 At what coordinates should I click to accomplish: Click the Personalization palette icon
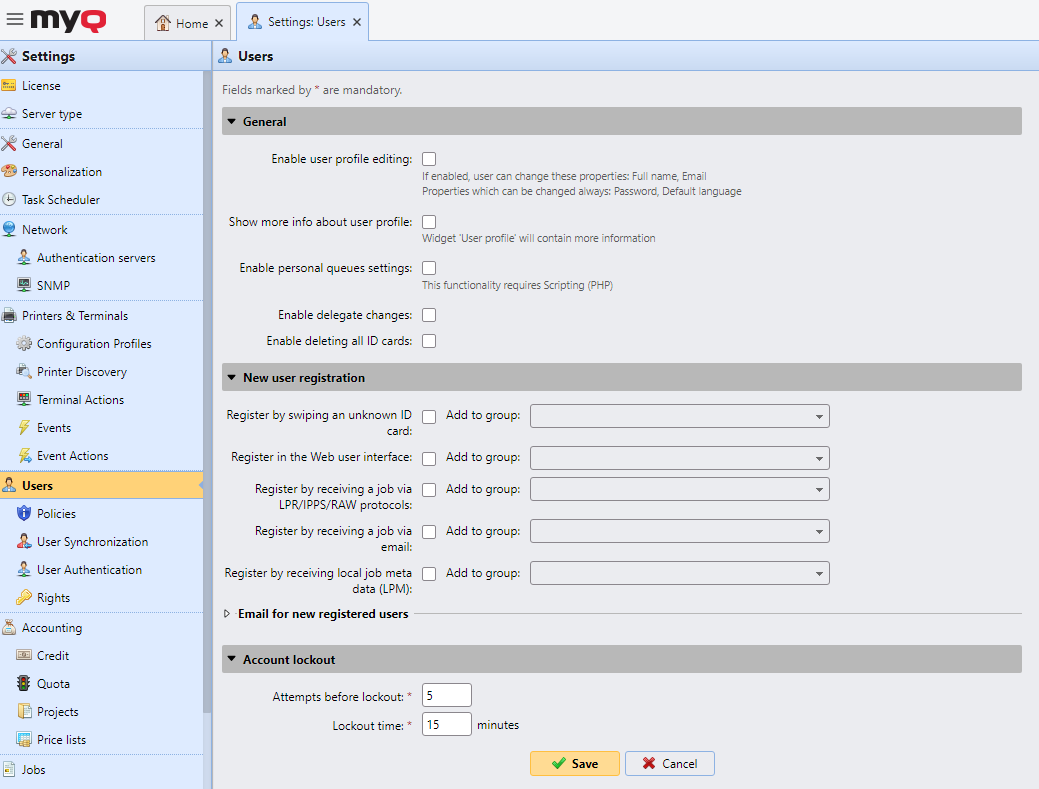pos(9,172)
